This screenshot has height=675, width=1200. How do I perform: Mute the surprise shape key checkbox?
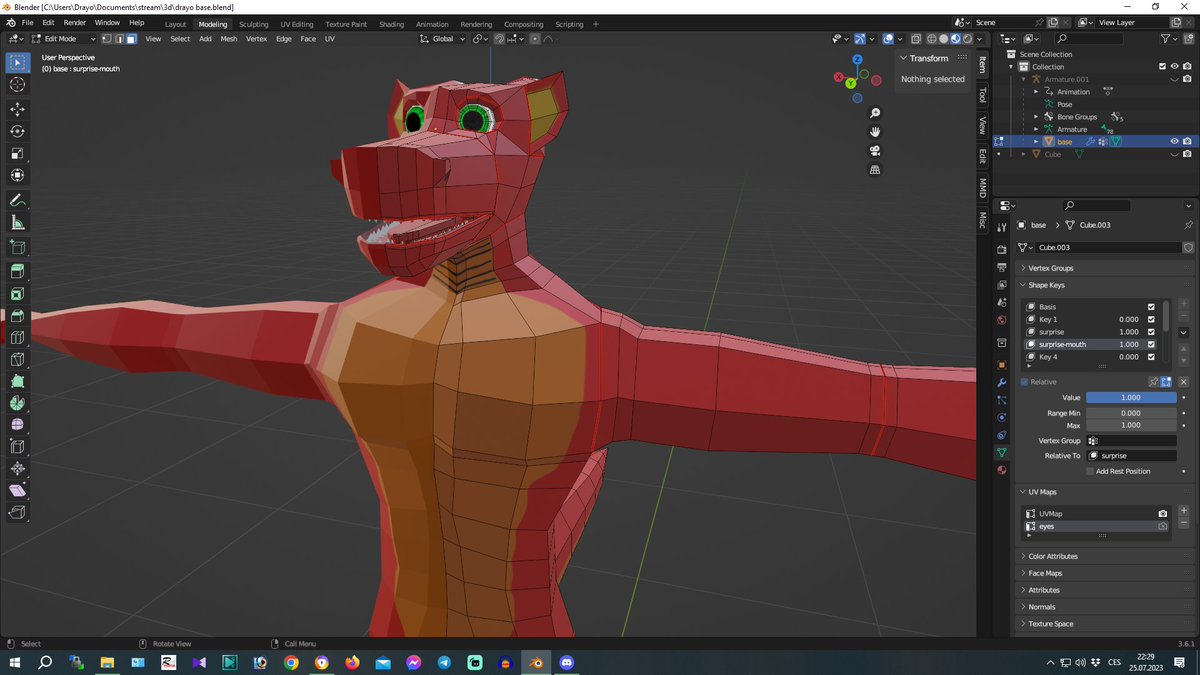click(1151, 332)
